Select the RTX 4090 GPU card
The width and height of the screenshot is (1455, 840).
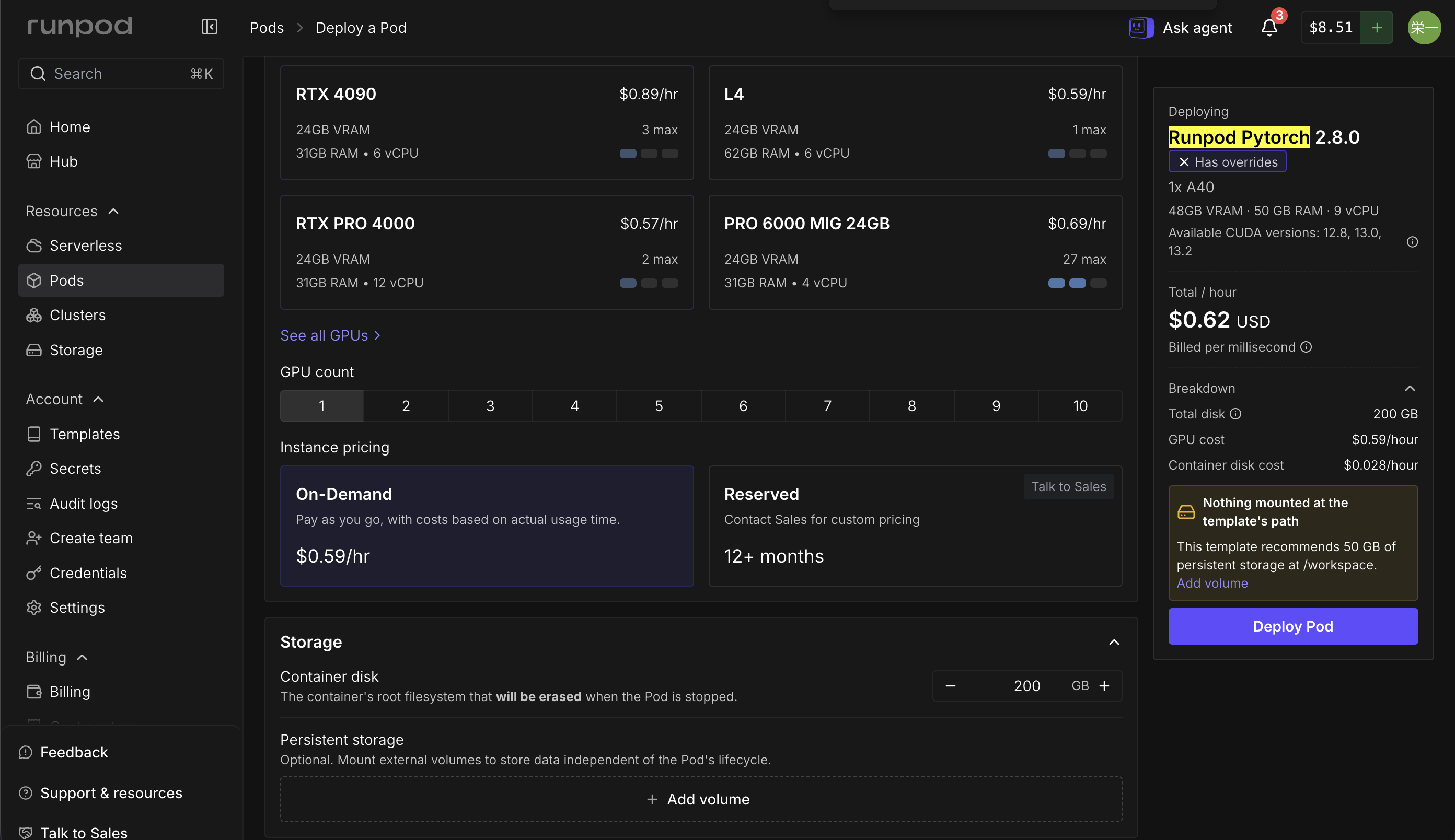tap(487, 123)
